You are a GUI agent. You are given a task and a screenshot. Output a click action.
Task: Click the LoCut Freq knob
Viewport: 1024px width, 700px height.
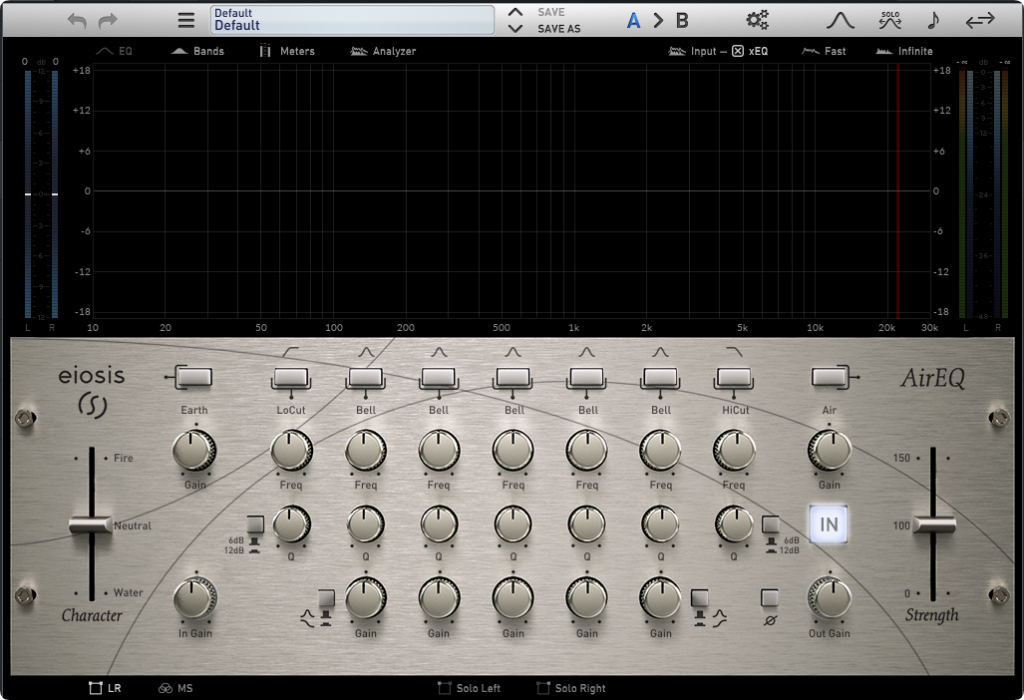click(291, 451)
